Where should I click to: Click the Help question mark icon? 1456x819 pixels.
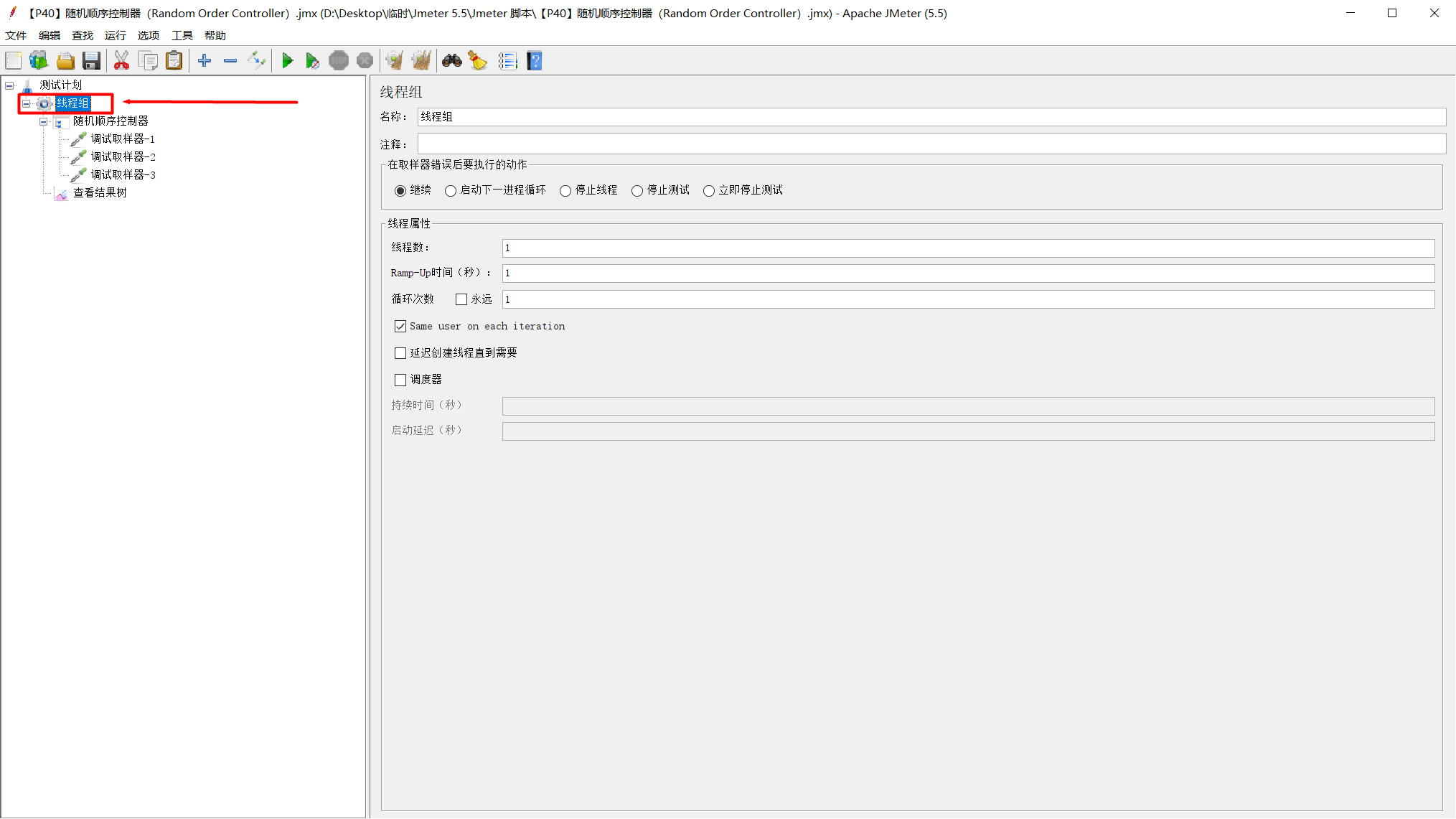tap(534, 61)
